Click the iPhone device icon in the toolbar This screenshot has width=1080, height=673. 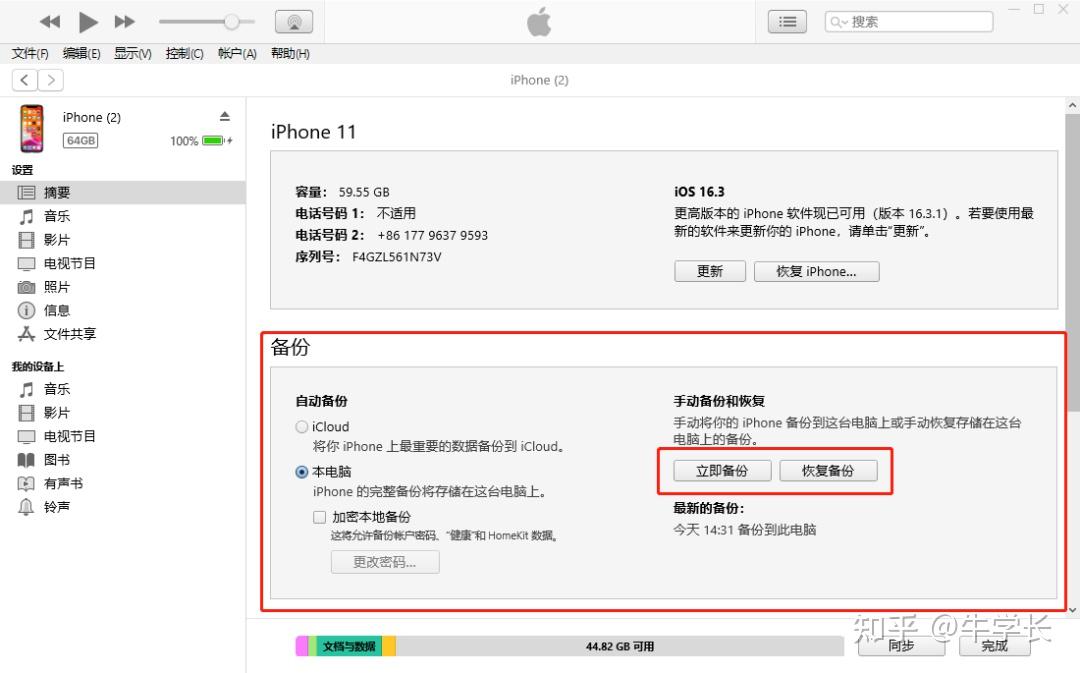[x=294, y=20]
